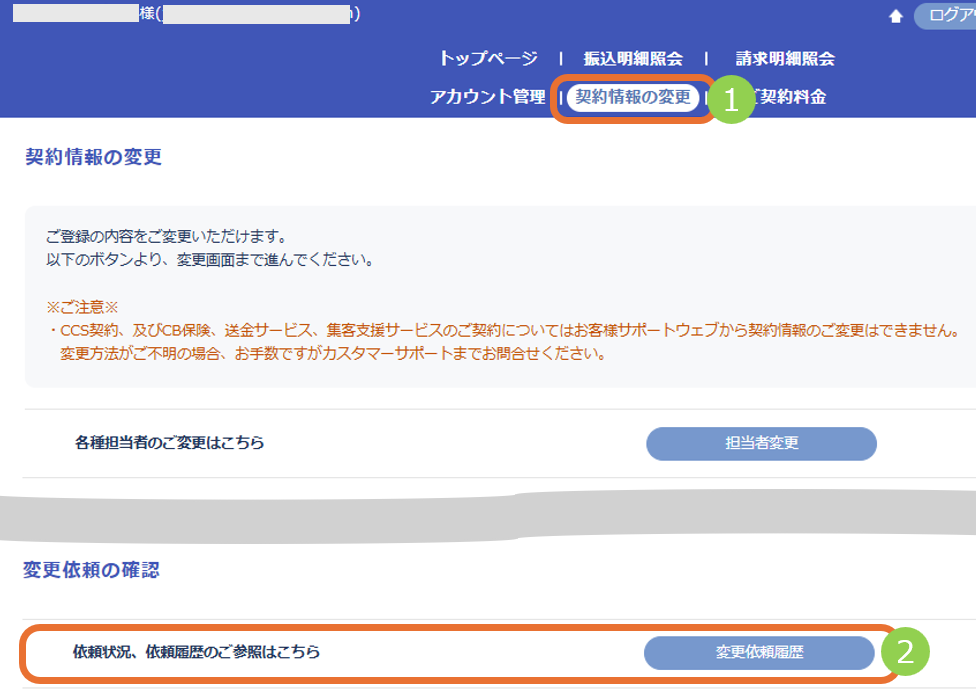976x689 pixels.
Task: Click the line 以下のボタンより、変更画面まで進んでください。
Action: [x=210, y=260]
